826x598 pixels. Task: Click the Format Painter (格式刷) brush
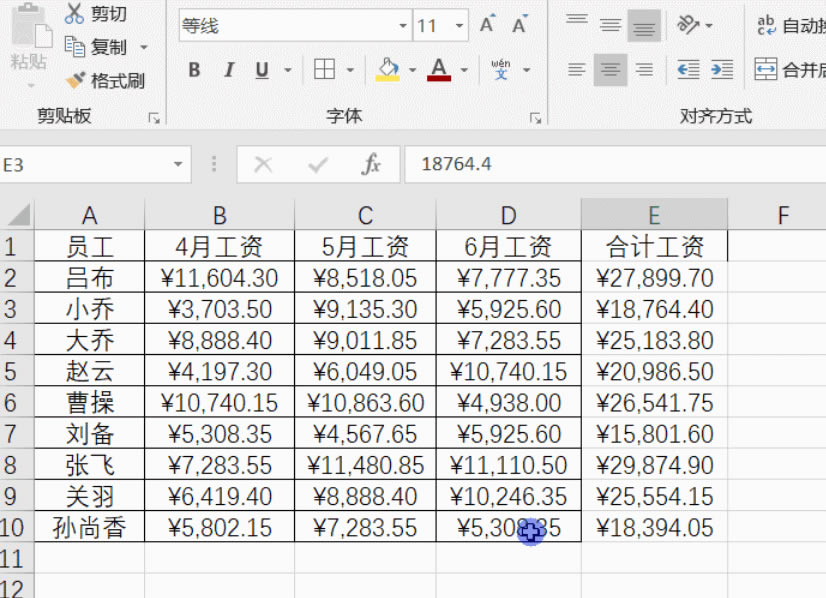click(75, 81)
